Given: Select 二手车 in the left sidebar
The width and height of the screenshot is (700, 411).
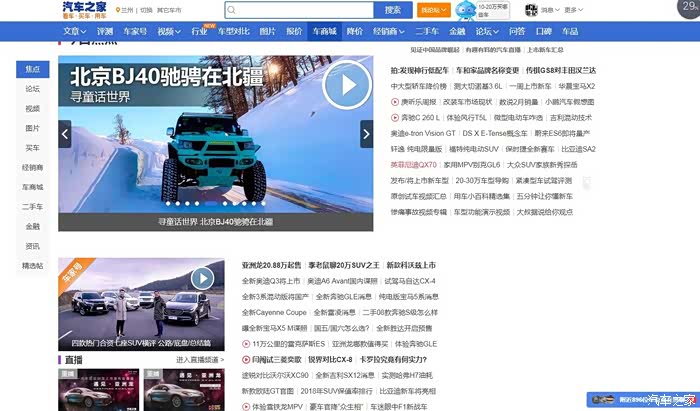Looking at the screenshot, I should click(33, 207).
